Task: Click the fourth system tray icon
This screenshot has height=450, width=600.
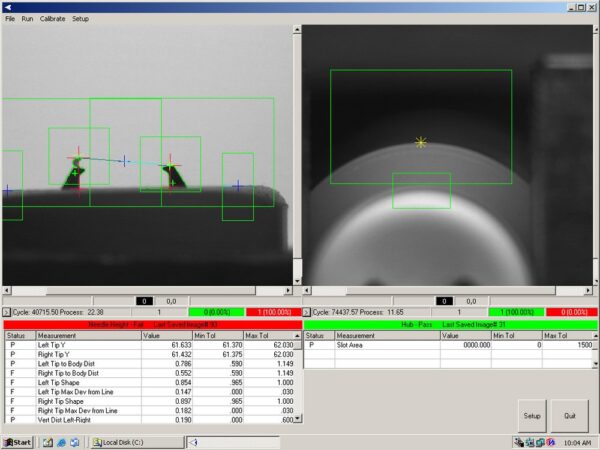Action: click(551, 443)
